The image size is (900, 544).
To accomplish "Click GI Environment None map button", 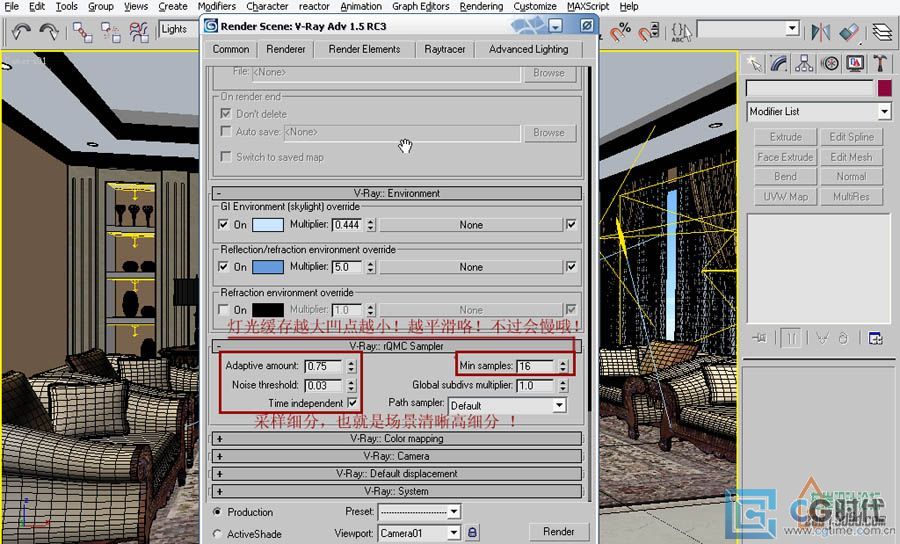I will [x=471, y=225].
